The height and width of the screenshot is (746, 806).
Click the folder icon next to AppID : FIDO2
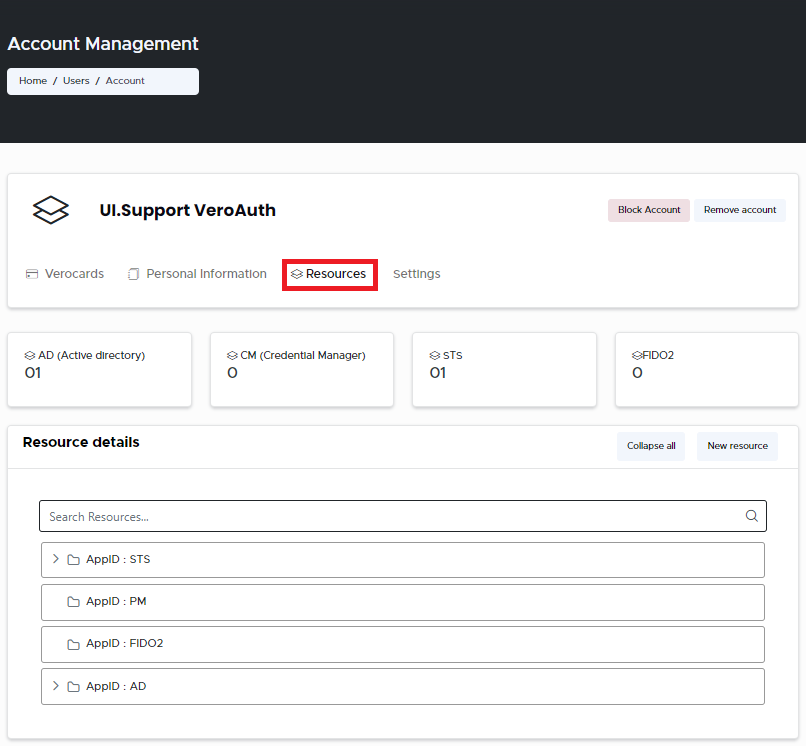click(72, 644)
